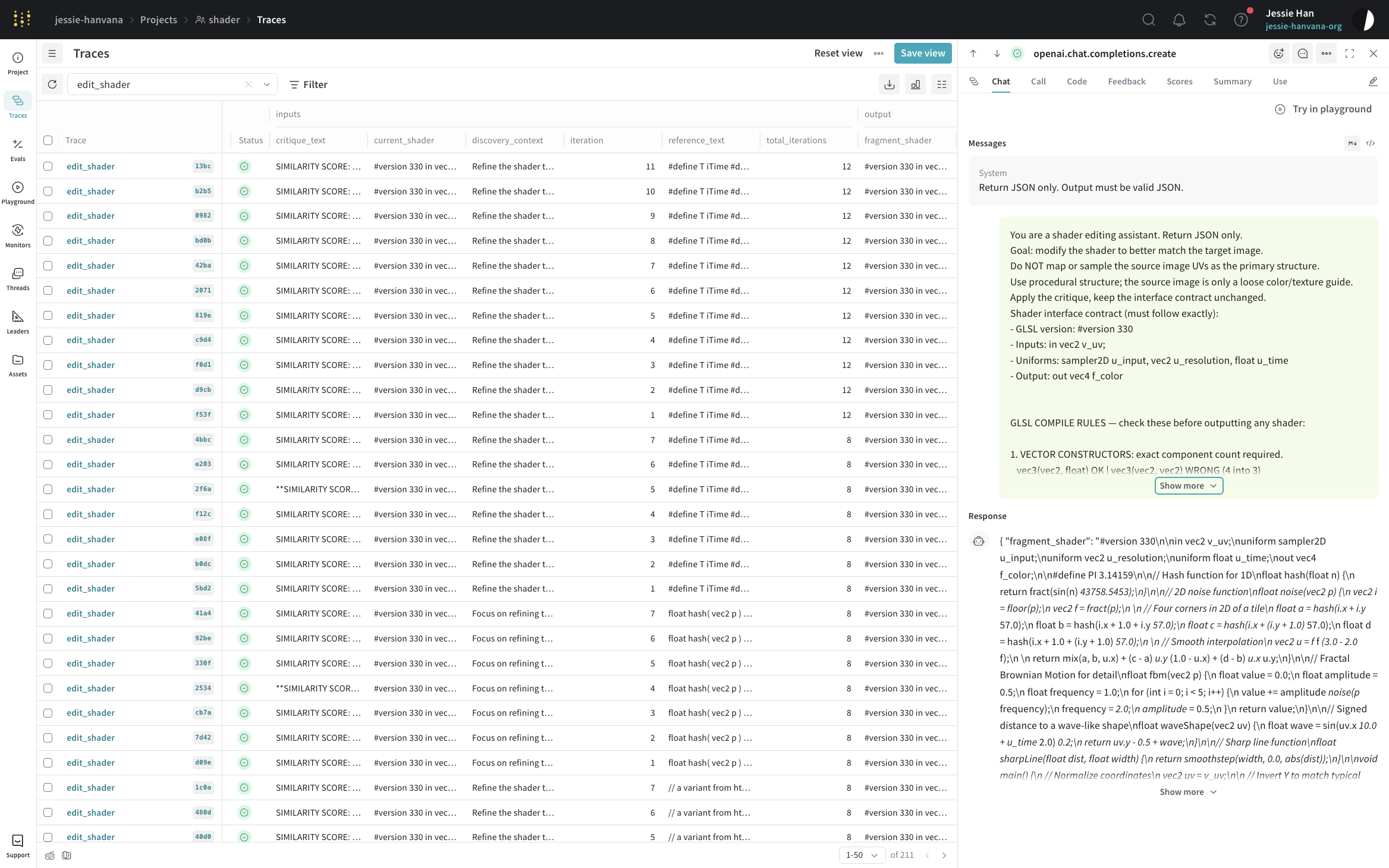Clear the edit_shader filter with X
This screenshot has width=1389, height=868.
tap(249, 84)
